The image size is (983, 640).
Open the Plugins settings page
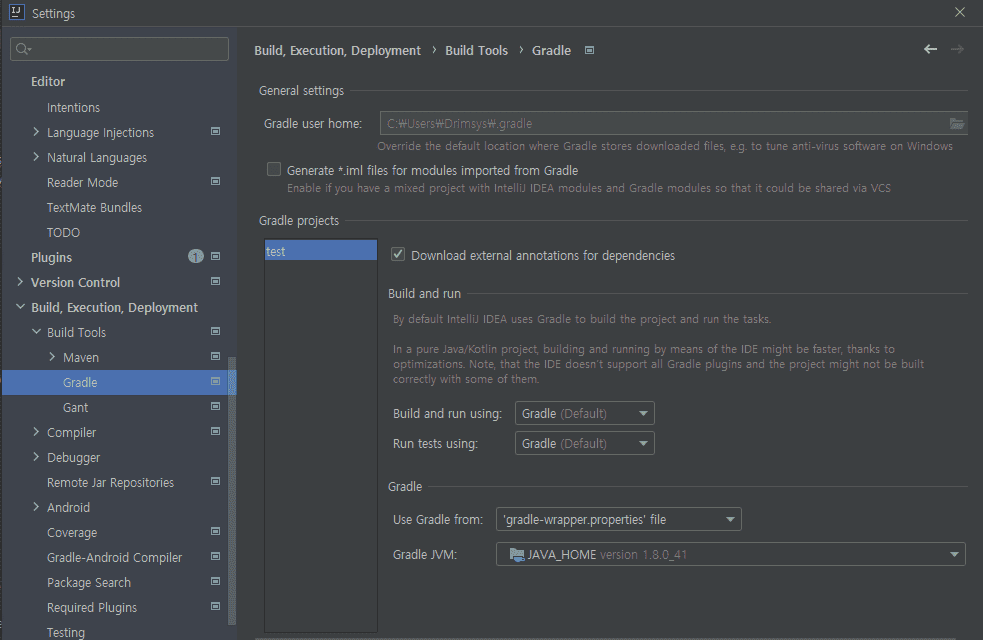point(51,258)
